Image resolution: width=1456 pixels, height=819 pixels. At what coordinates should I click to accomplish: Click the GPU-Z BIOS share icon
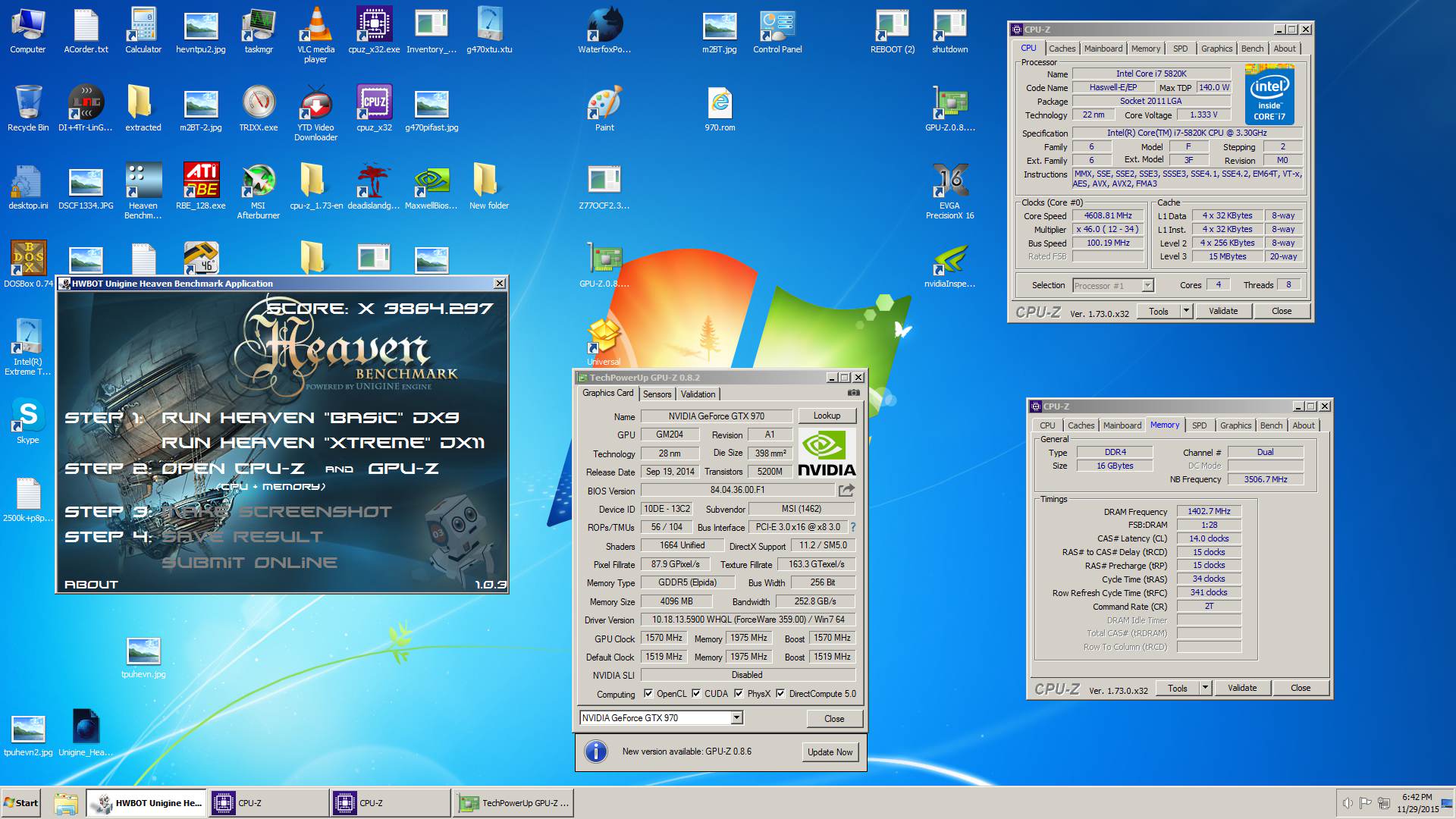[x=846, y=490]
